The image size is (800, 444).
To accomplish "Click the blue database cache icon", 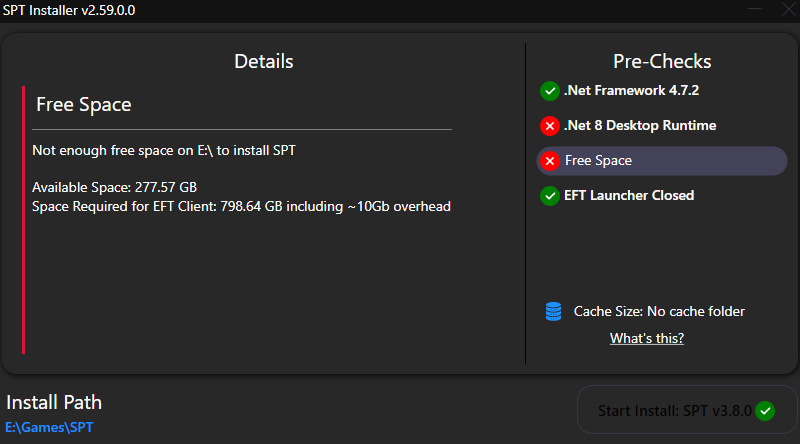I will (x=553, y=312).
